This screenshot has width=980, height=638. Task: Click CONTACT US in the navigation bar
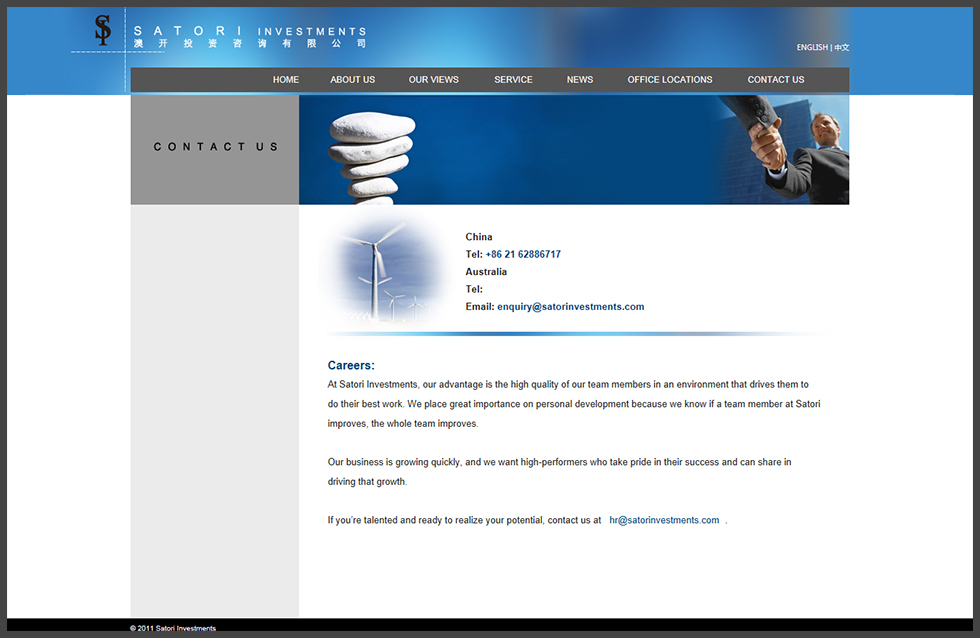[x=775, y=80]
